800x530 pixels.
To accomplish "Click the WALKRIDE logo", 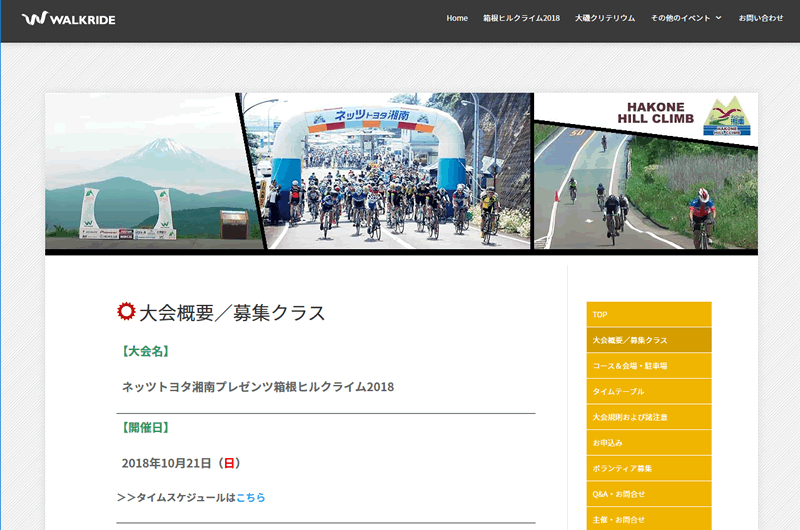I will click(x=68, y=19).
